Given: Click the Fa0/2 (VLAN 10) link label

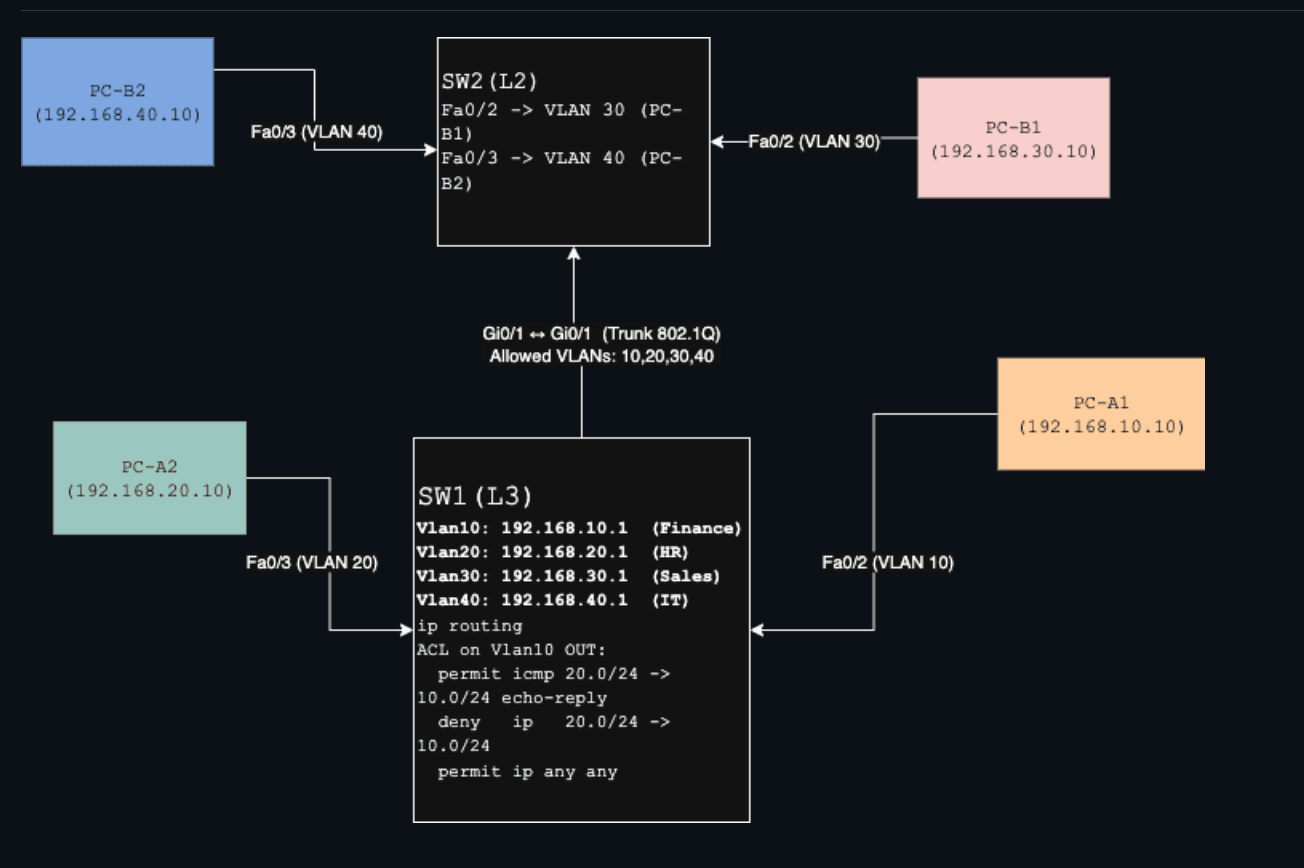Looking at the screenshot, I should 888,562.
